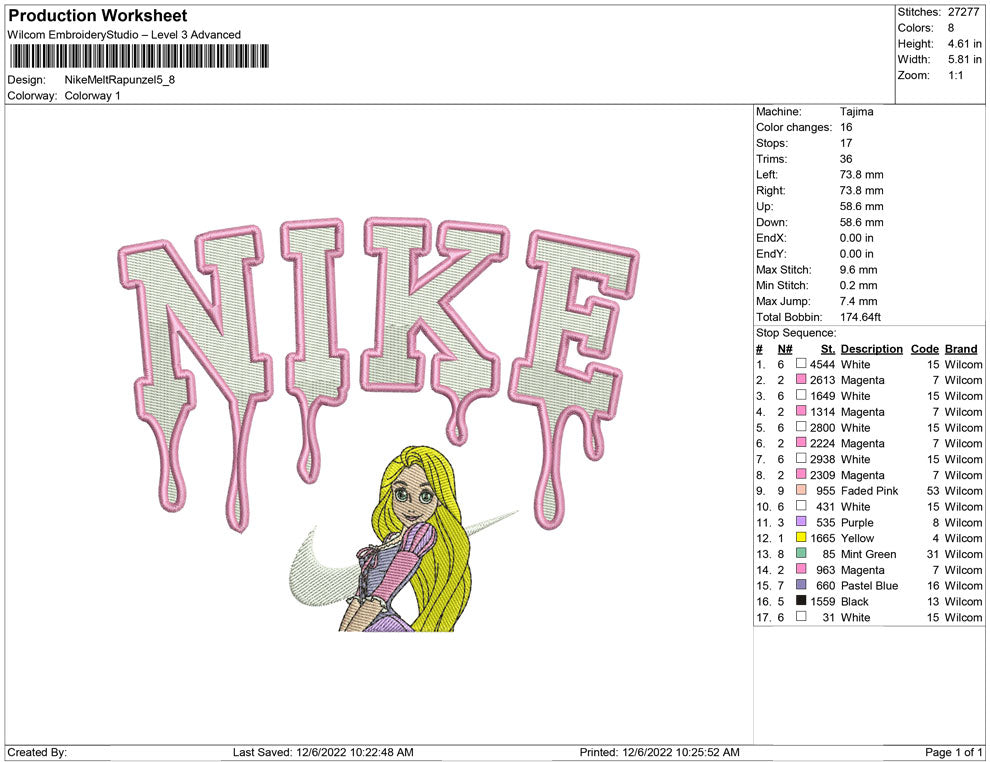Screen dimensions: 990x762
Task: Click the Black color swatch in row 16
Action: pyautogui.click(x=801, y=600)
